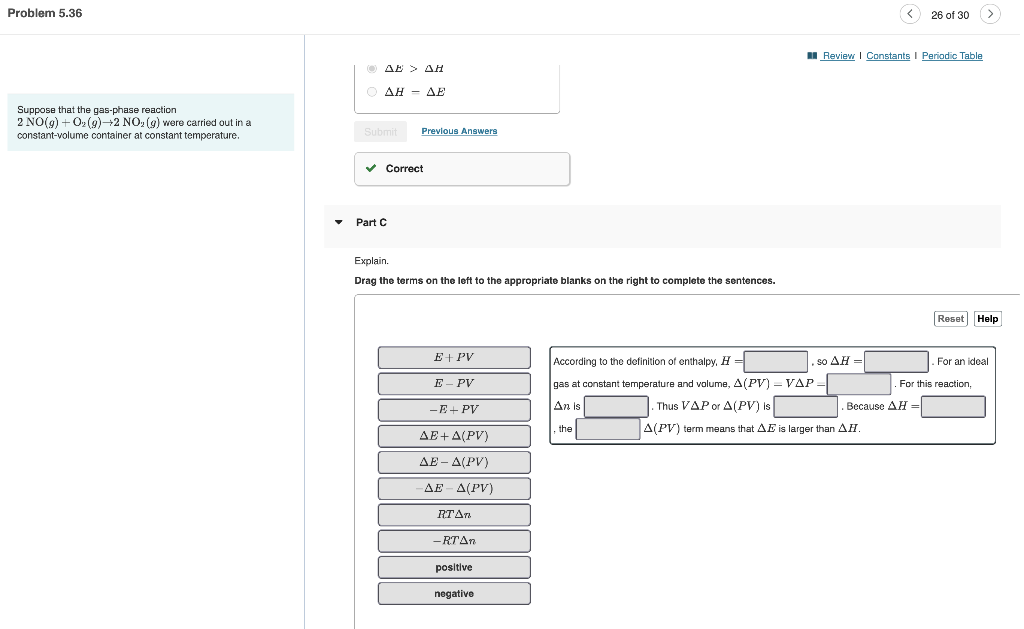Select the ΔH = ΔE radio button
Image resolution: width=1024 pixels, height=629 pixels.
coord(371,91)
